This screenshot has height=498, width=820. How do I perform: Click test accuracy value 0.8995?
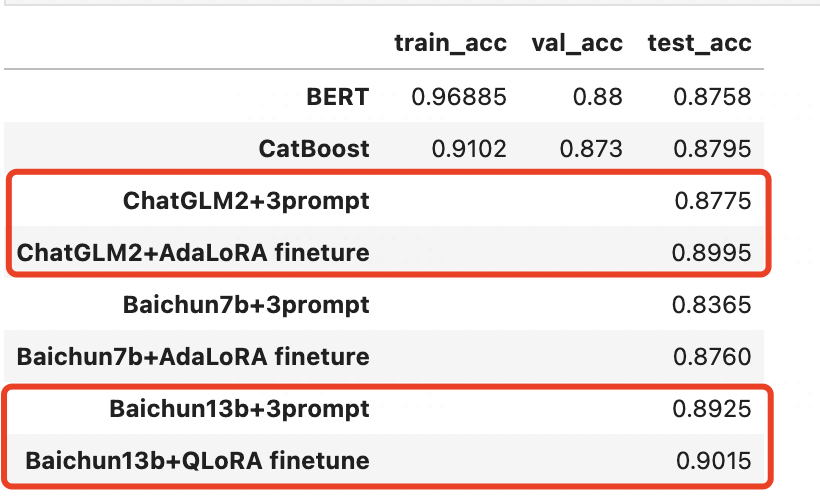coord(711,253)
